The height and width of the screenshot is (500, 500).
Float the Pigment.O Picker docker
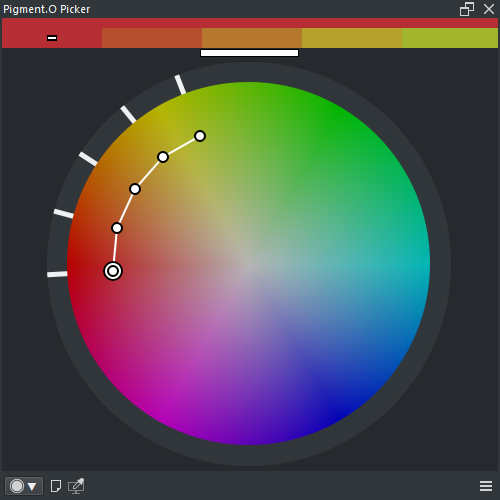coord(467,9)
